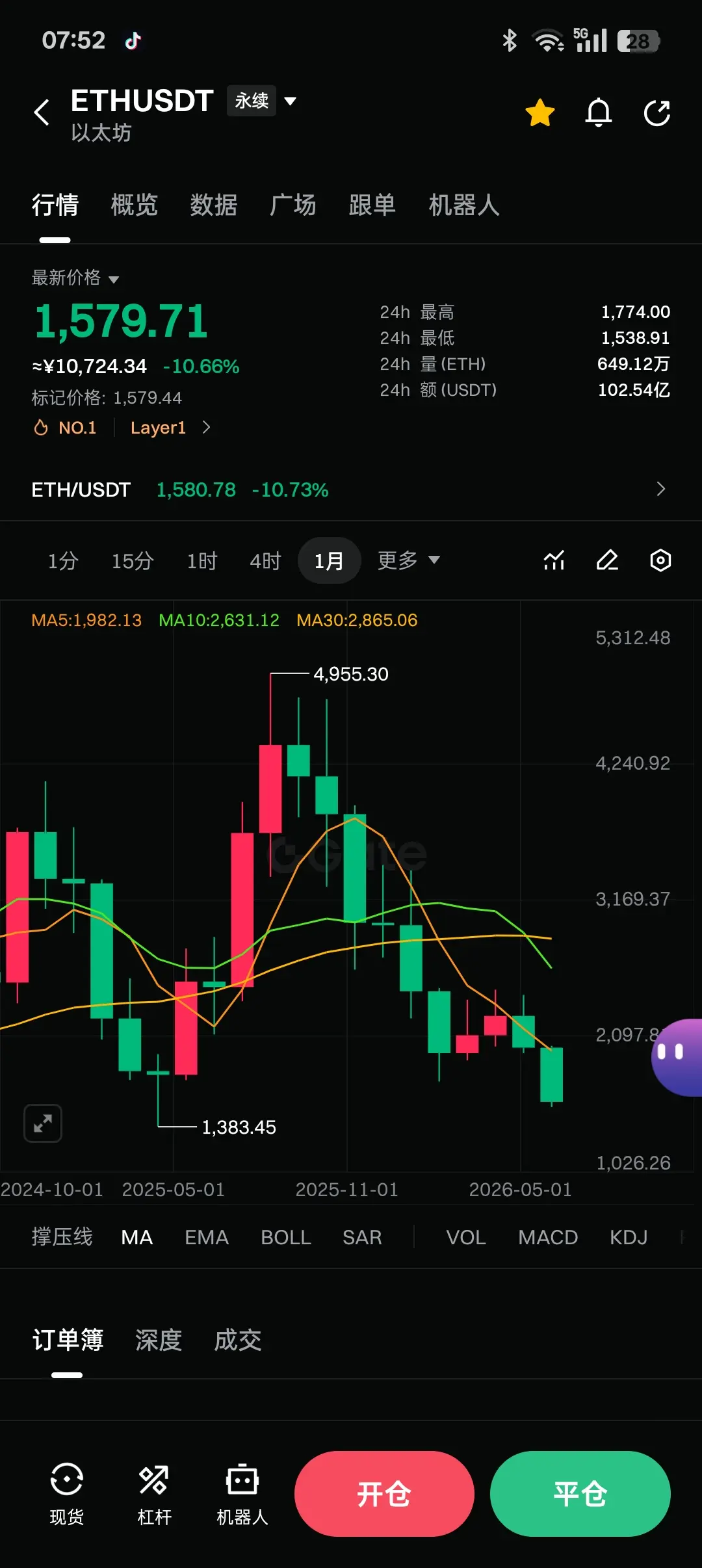Enable the BOLL indicator
The image size is (702, 1568).
pyautogui.click(x=286, y=1237)
